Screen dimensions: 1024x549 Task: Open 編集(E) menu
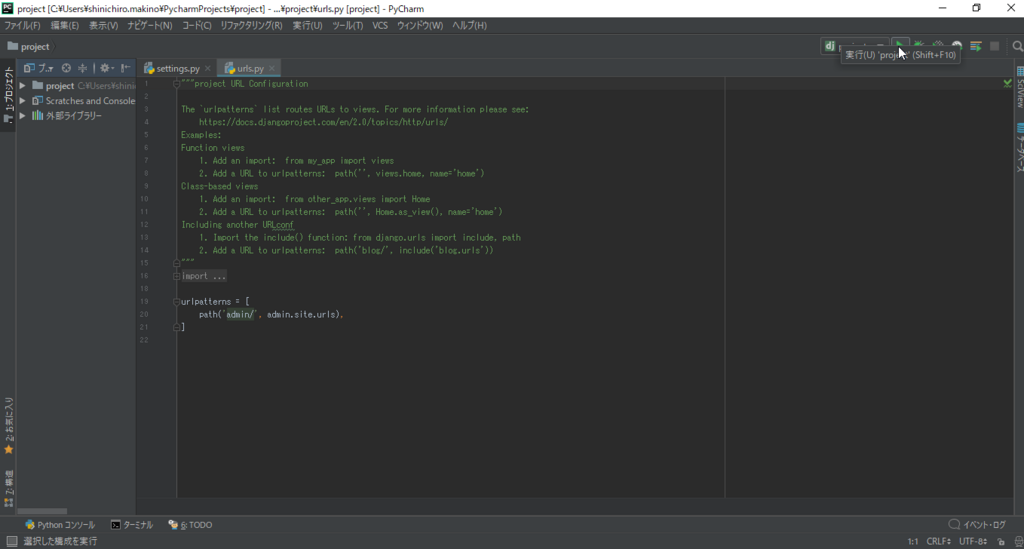coord(65,25)
